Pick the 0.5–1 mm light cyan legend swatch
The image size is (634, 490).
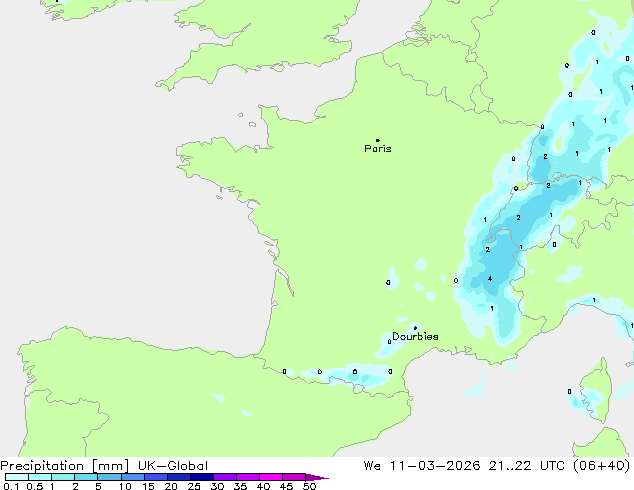(40, 477)
